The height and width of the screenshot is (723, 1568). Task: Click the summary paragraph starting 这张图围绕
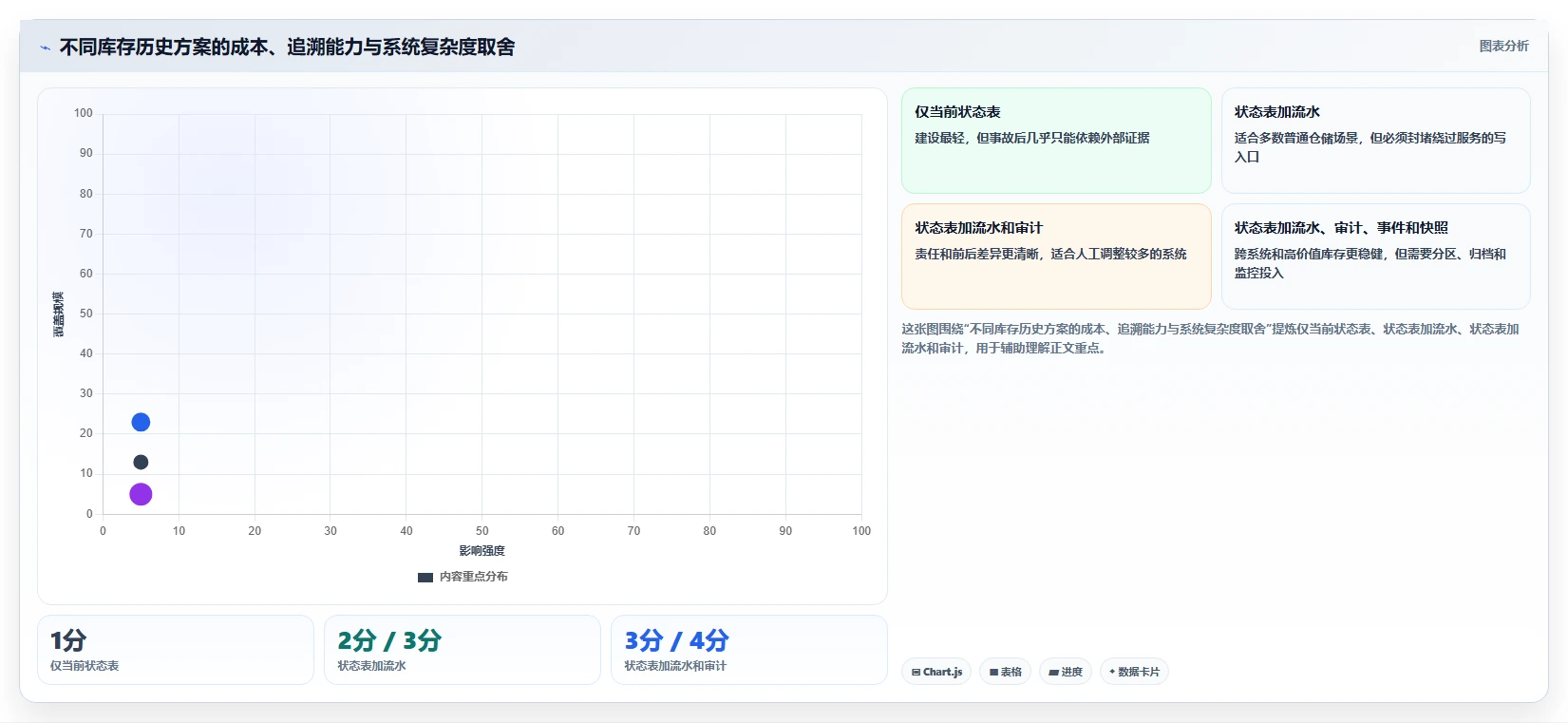1210,338
